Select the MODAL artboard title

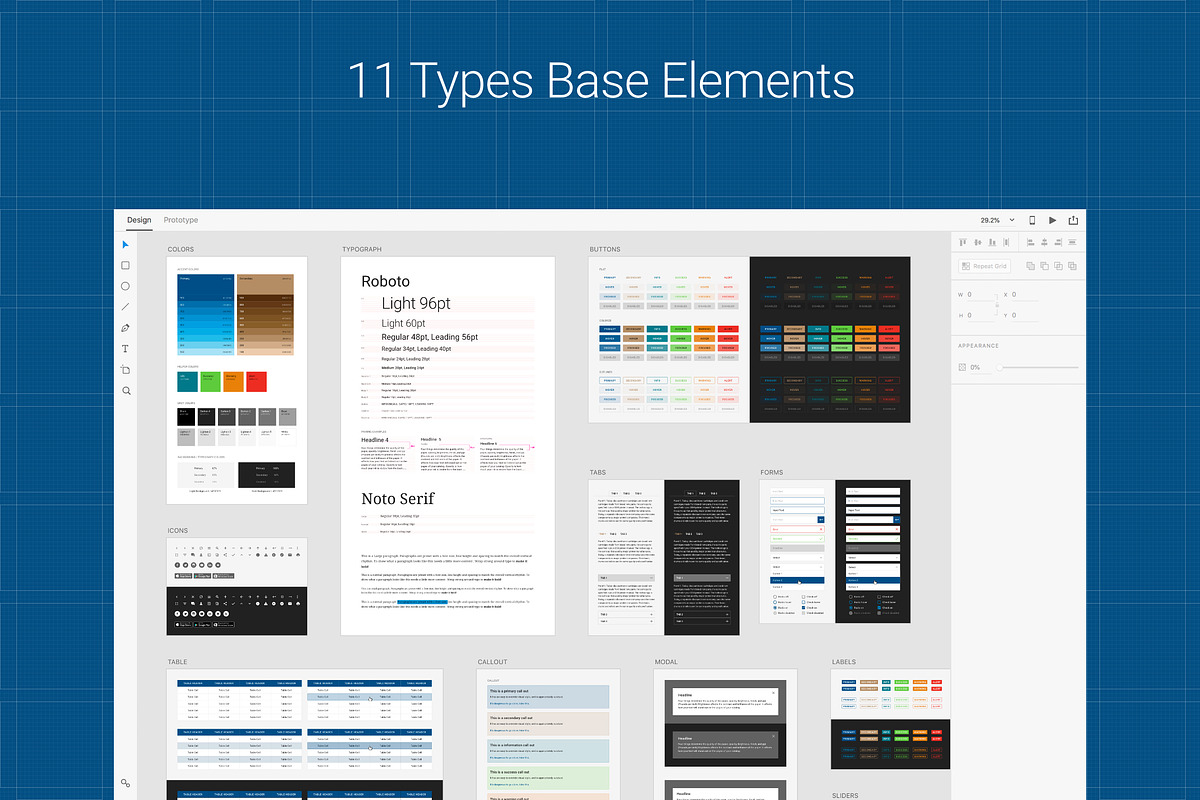coord(667,662)
